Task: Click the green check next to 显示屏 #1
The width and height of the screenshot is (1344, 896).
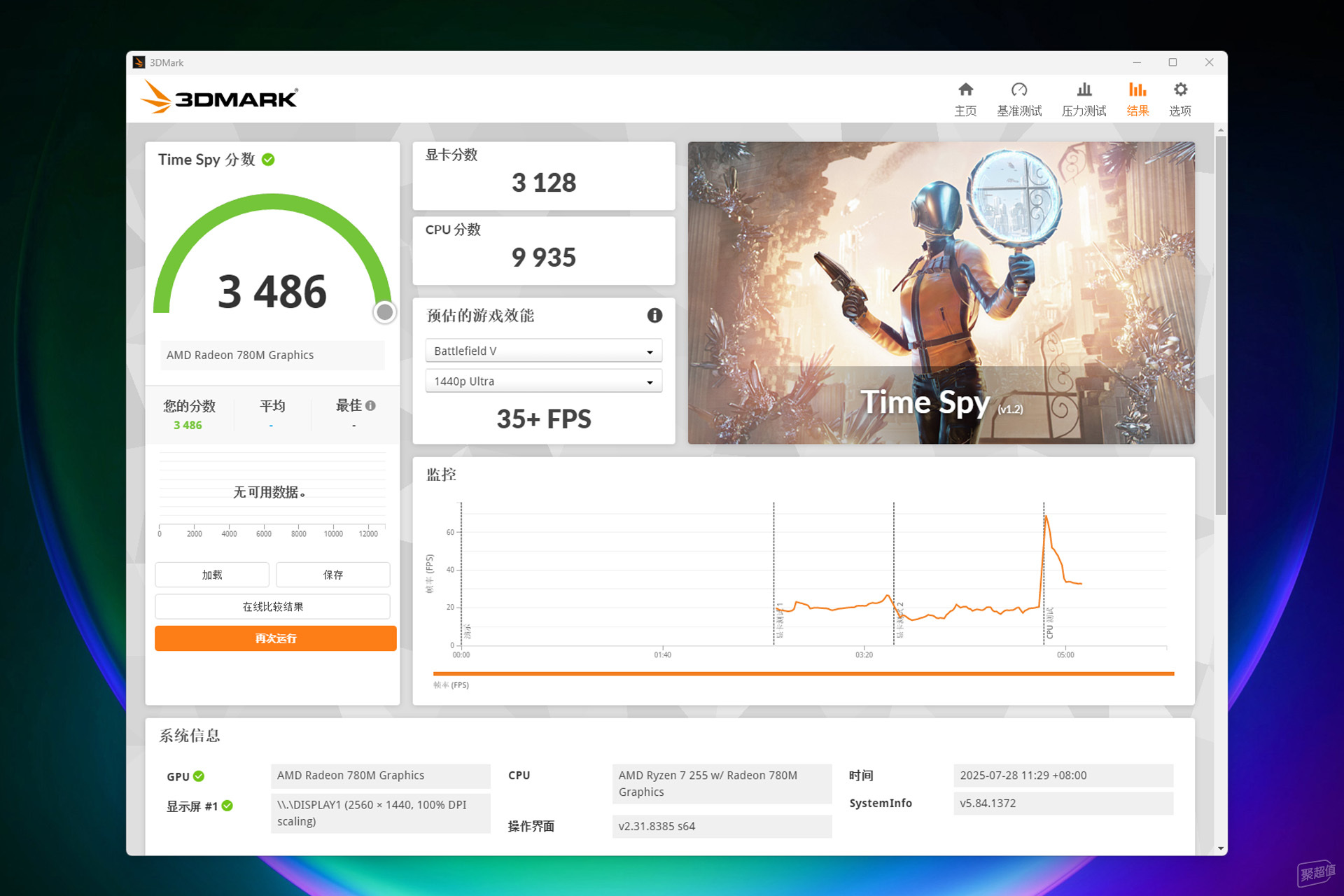Action: [227, 806]
